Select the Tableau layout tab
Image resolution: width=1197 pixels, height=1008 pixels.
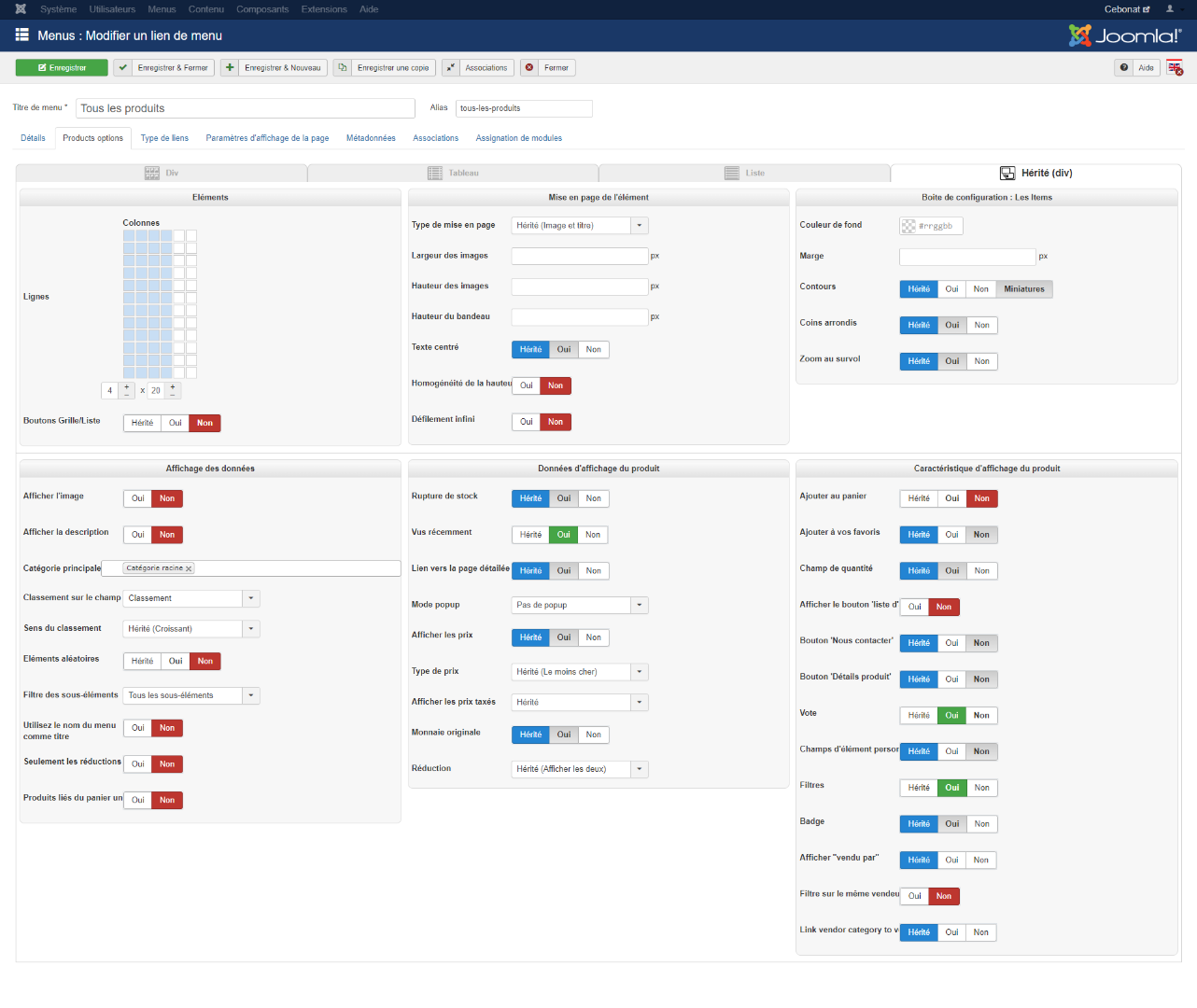(454, 174)
